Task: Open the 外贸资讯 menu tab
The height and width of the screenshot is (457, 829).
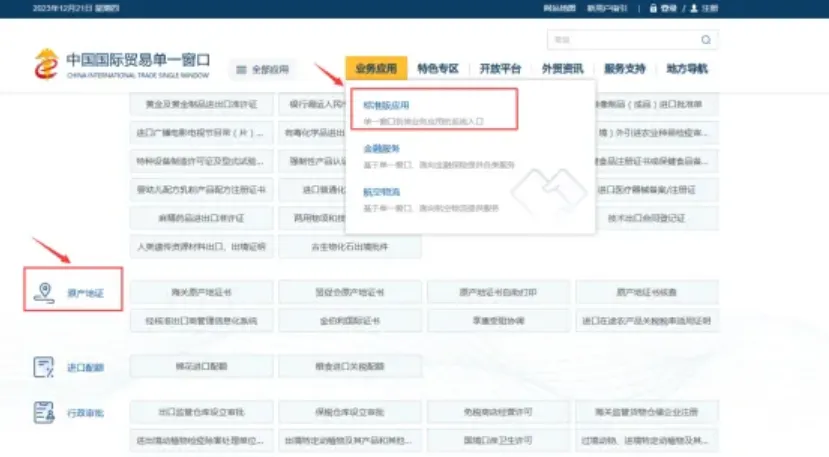Action: click(563, 69)
